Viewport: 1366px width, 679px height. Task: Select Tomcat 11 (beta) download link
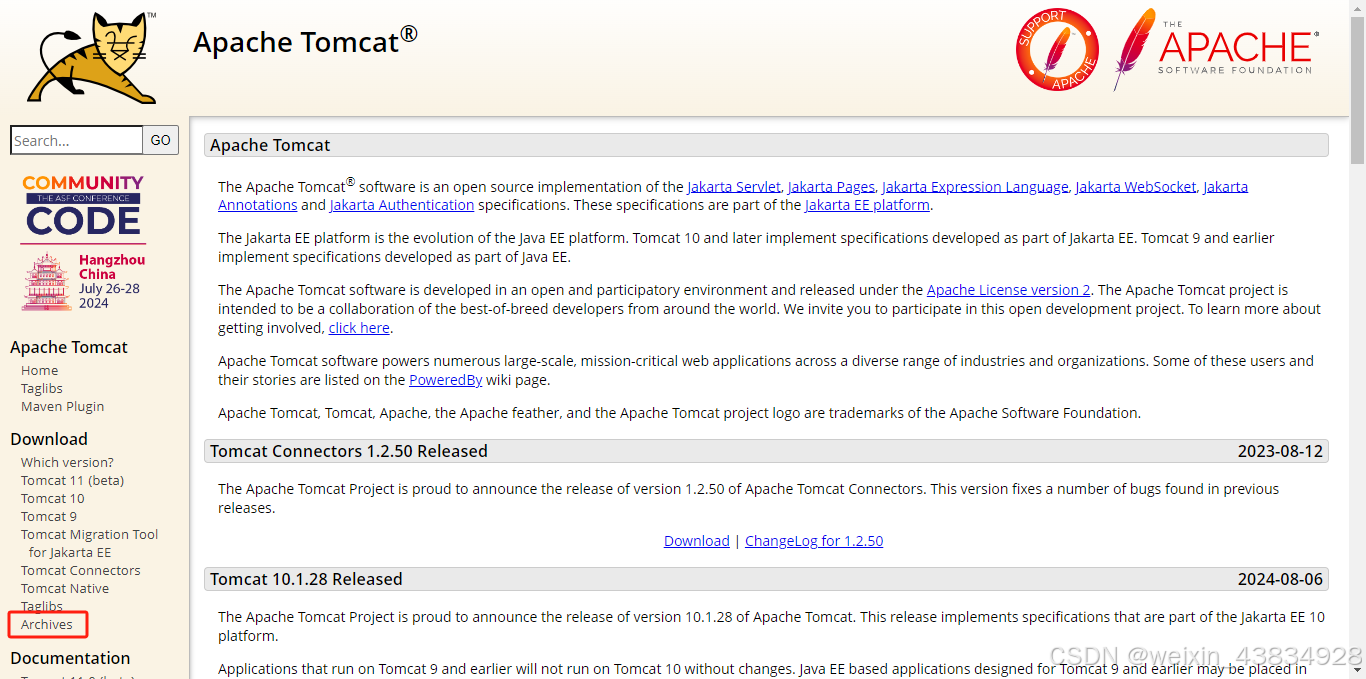click(72, 480)
